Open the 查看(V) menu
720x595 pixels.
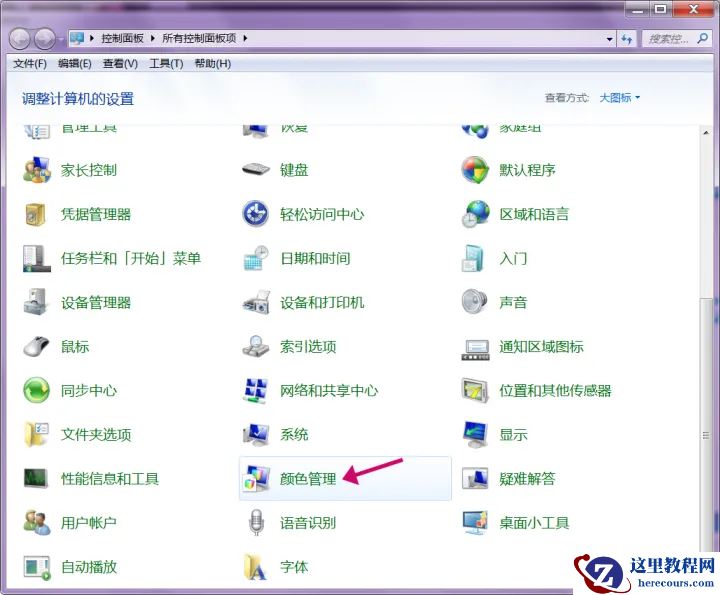point(120,64)
